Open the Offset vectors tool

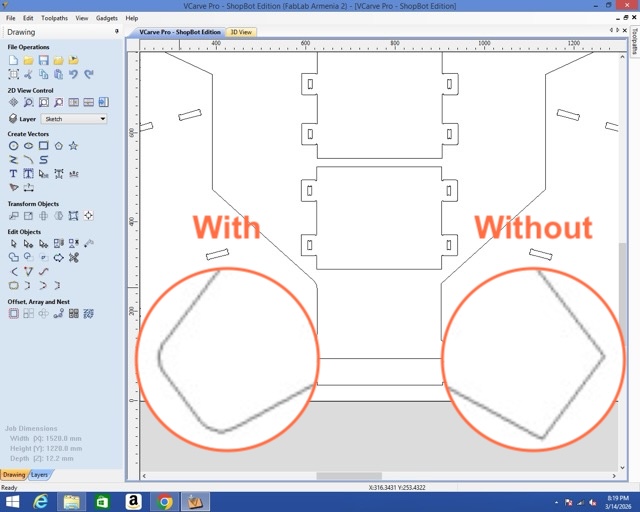[x=13, y=314]
